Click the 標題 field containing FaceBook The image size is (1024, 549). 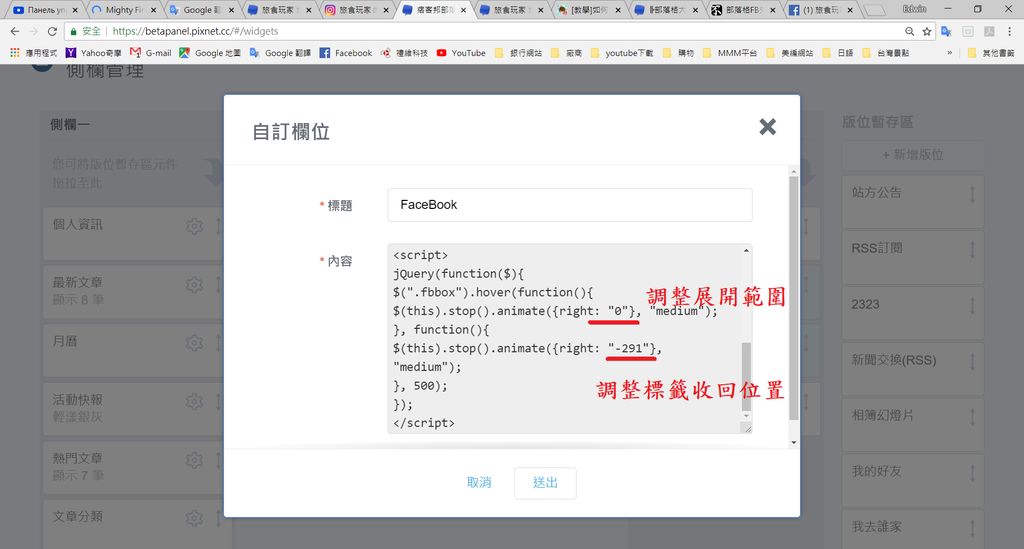(x=569, y=205)
